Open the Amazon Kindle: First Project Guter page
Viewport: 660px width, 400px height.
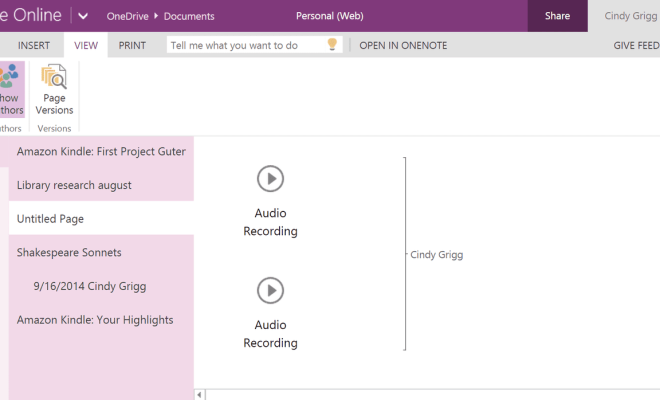click(101, 152)
